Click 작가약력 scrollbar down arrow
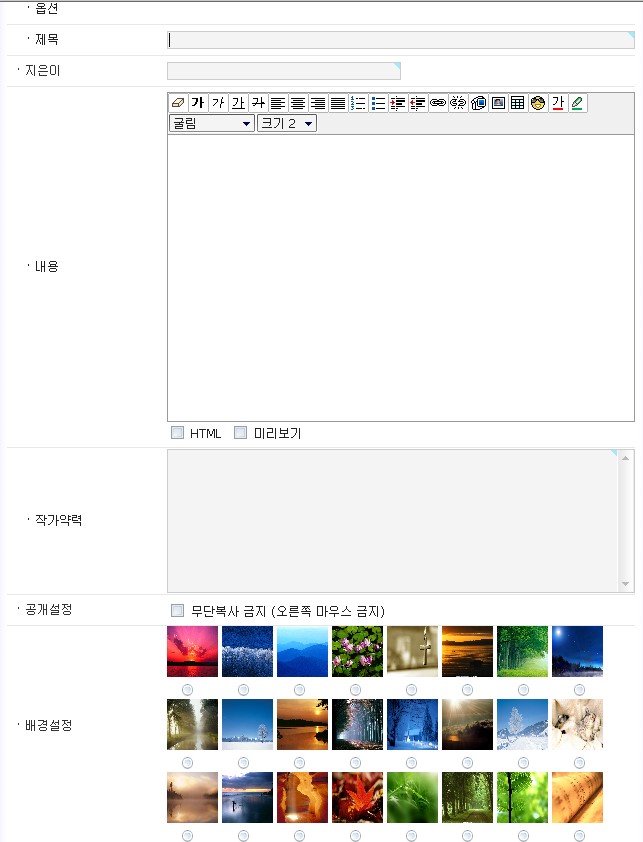 click(625, 584)
